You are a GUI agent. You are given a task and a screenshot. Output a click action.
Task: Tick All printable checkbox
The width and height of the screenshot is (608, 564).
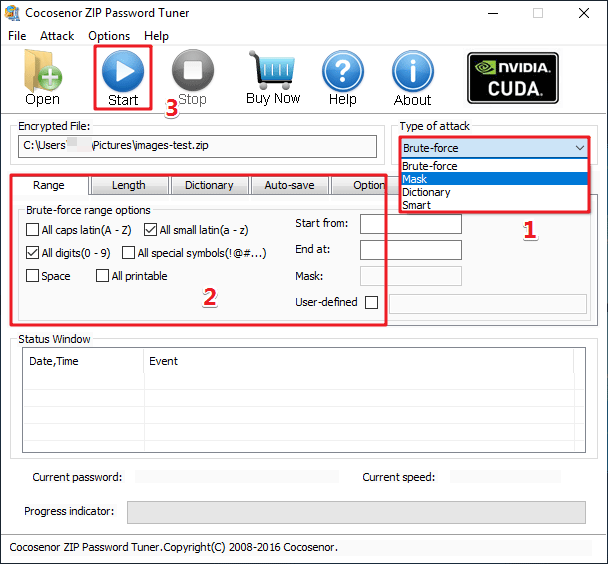(x=102, y=276)
